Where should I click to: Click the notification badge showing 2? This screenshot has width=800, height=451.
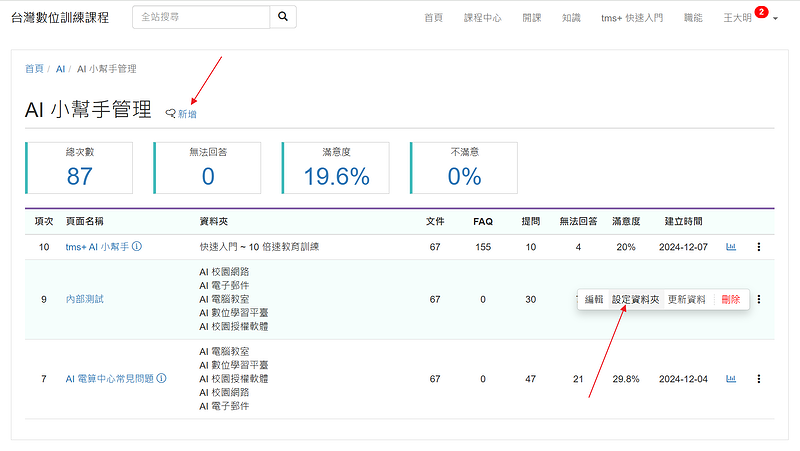[x=762, y=12]
